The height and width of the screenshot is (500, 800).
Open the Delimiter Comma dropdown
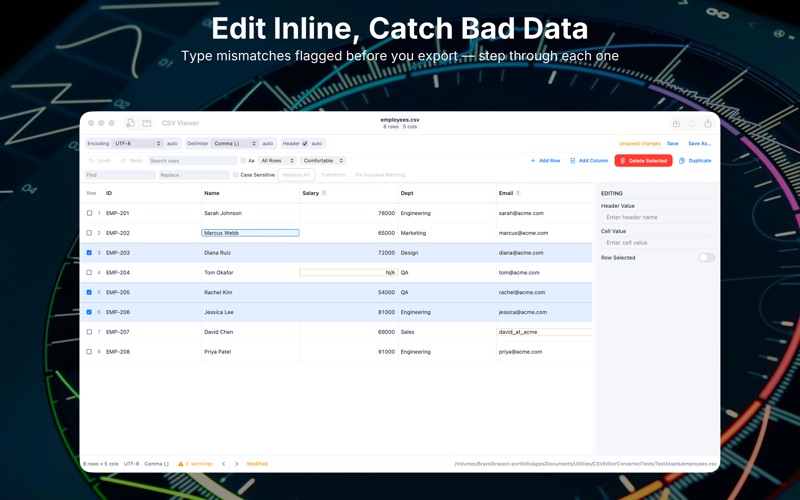[x=235, y=143]
